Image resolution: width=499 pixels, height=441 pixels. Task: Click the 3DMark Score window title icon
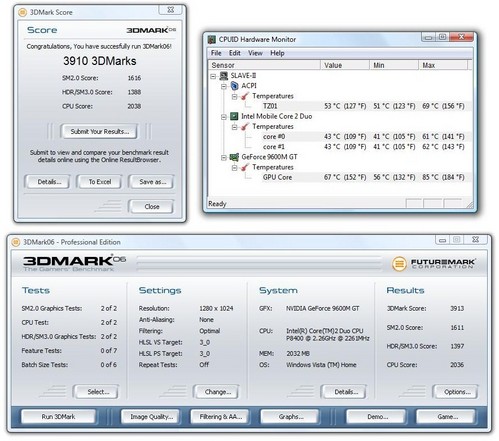point(22,12)
